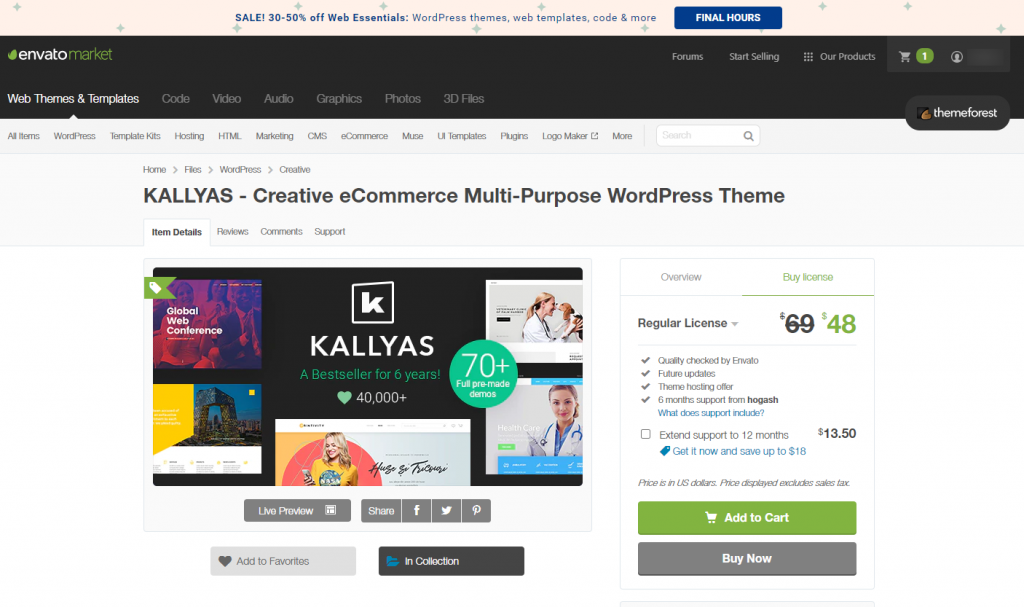Toggle the In Collection button

click(x=451, y=561)
